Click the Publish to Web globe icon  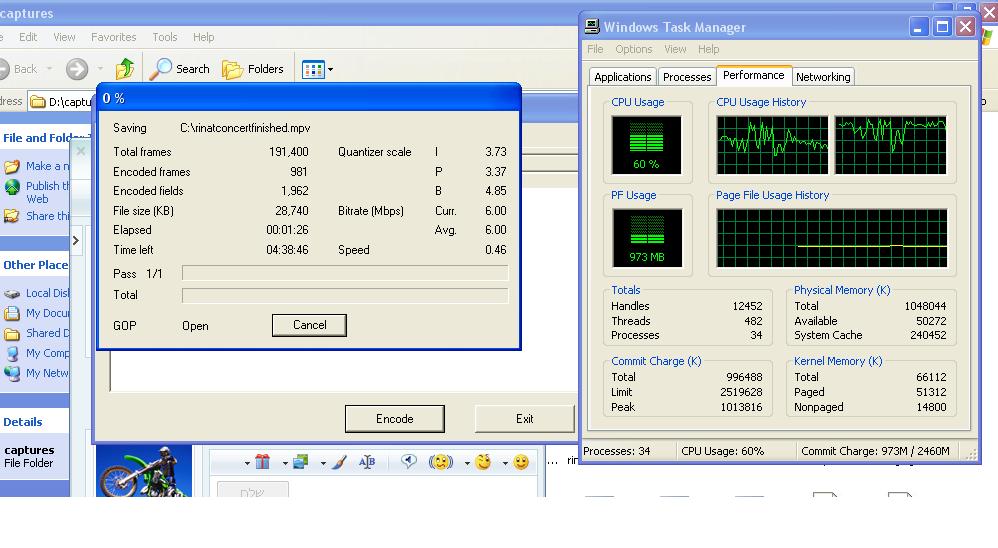[x=12, y=187]
